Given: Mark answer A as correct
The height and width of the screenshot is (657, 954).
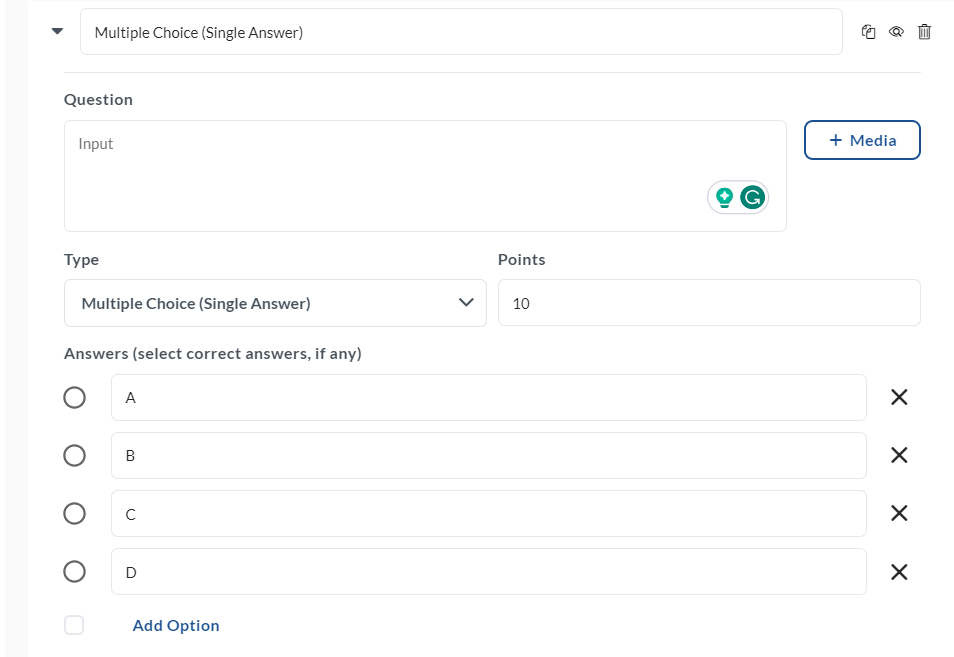Looking at the screenshot, I should tap(74, 397).
